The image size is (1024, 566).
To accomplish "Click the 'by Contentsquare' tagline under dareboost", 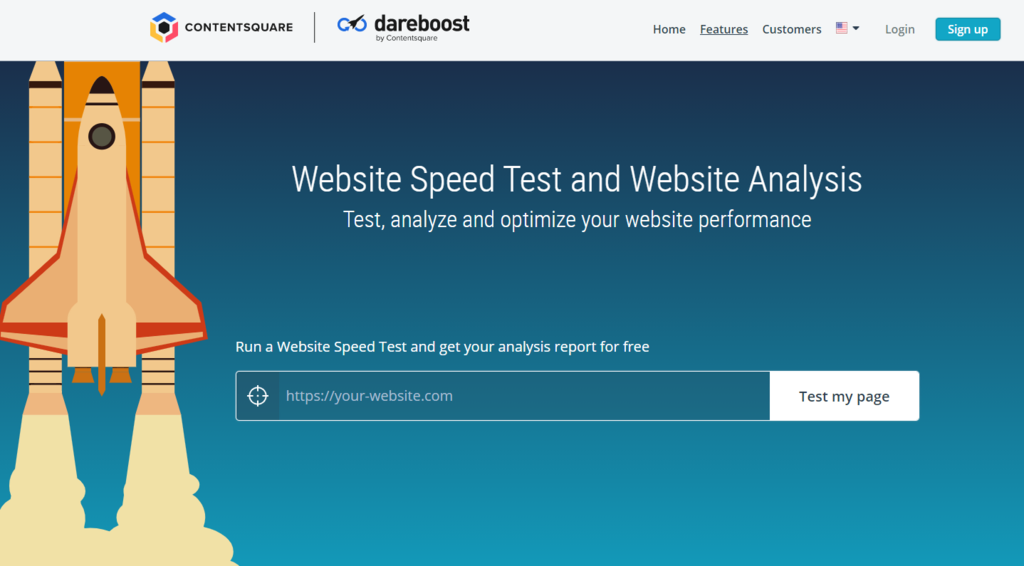I will click(x=406, y=38).
